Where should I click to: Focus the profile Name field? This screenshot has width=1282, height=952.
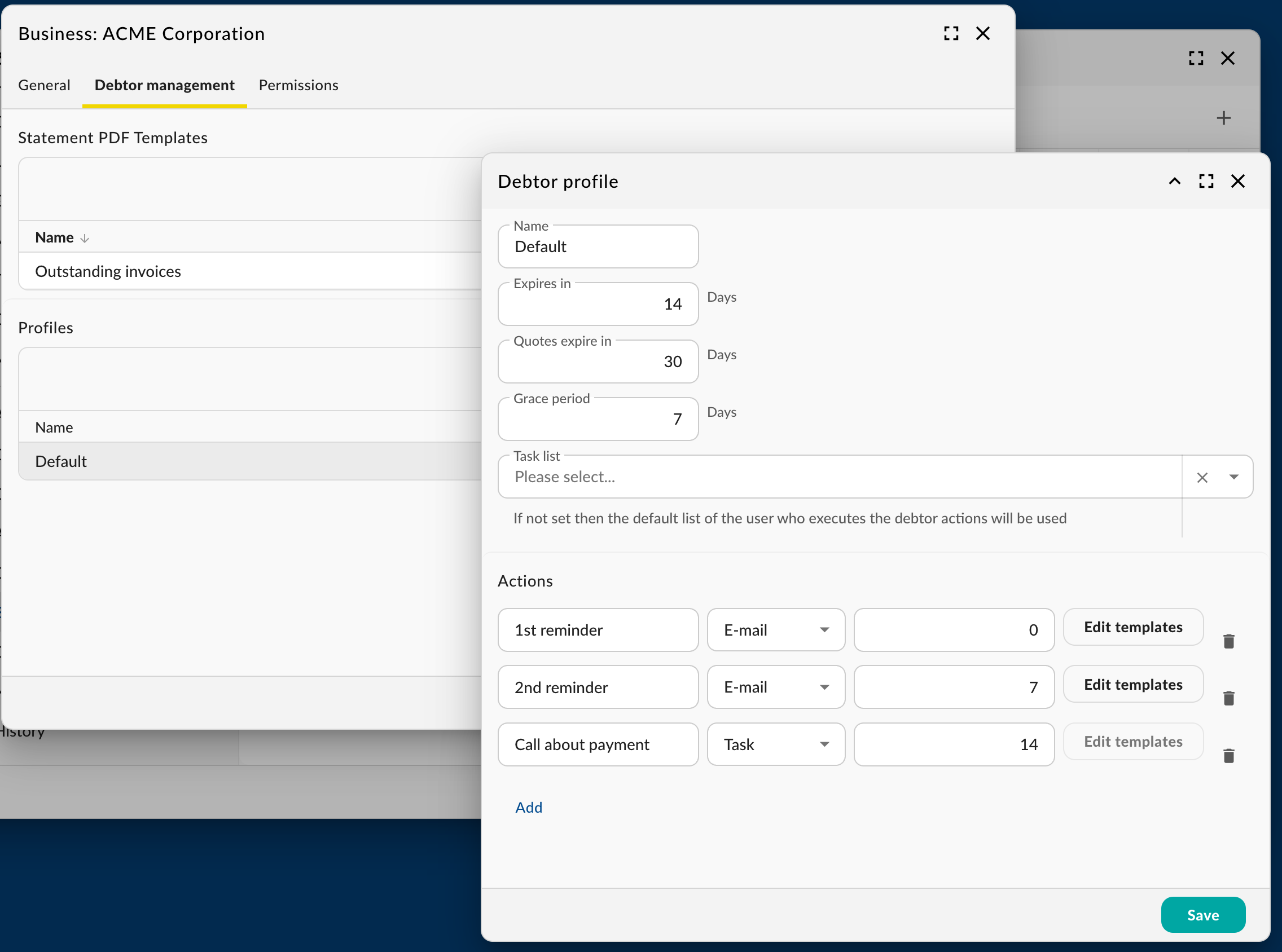click(598, 246)
